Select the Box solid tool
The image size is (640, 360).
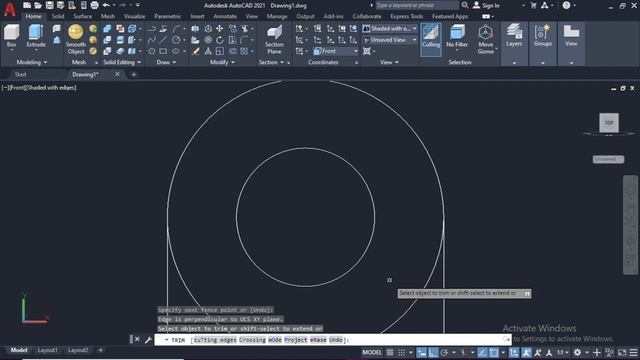click(11, 36)
